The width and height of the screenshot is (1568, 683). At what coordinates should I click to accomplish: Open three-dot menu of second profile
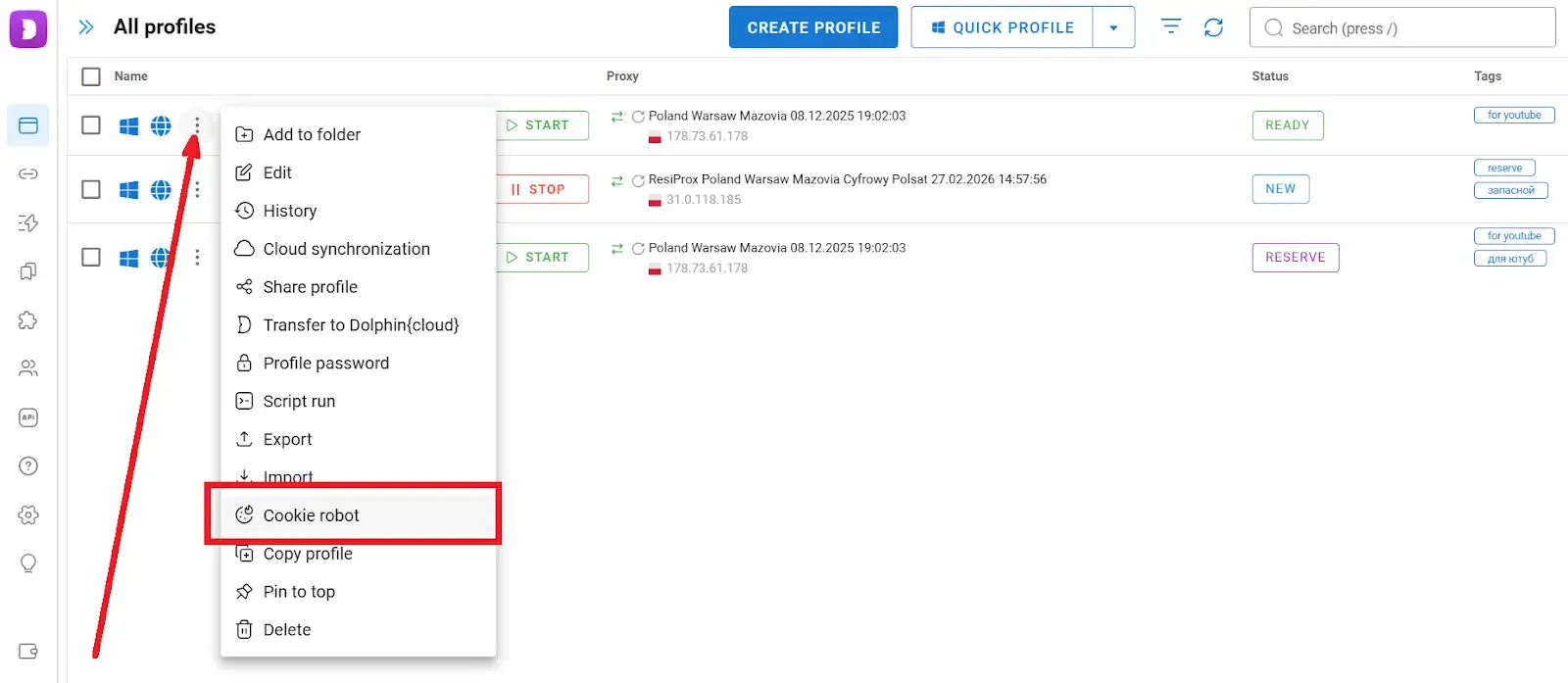coord(197,189)
